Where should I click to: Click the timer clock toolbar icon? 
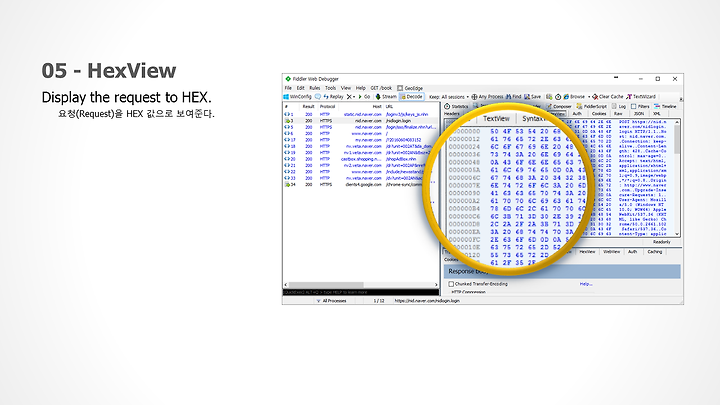558,97
